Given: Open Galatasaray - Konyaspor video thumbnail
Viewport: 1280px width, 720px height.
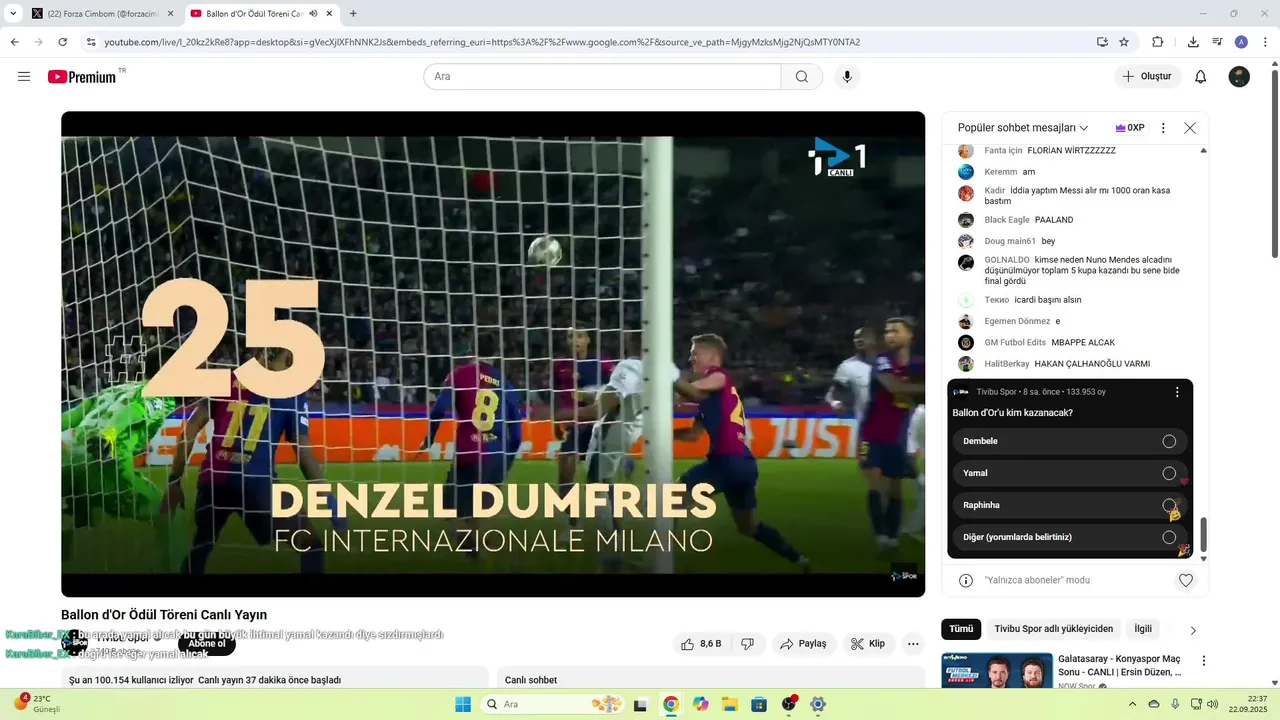Looking at the screenshot, I should 997,670.
